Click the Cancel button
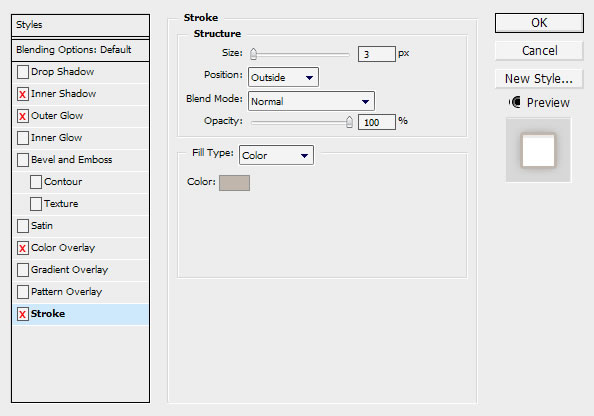Image resolution: width=594 pixels, height=416 pixels. 539,51
